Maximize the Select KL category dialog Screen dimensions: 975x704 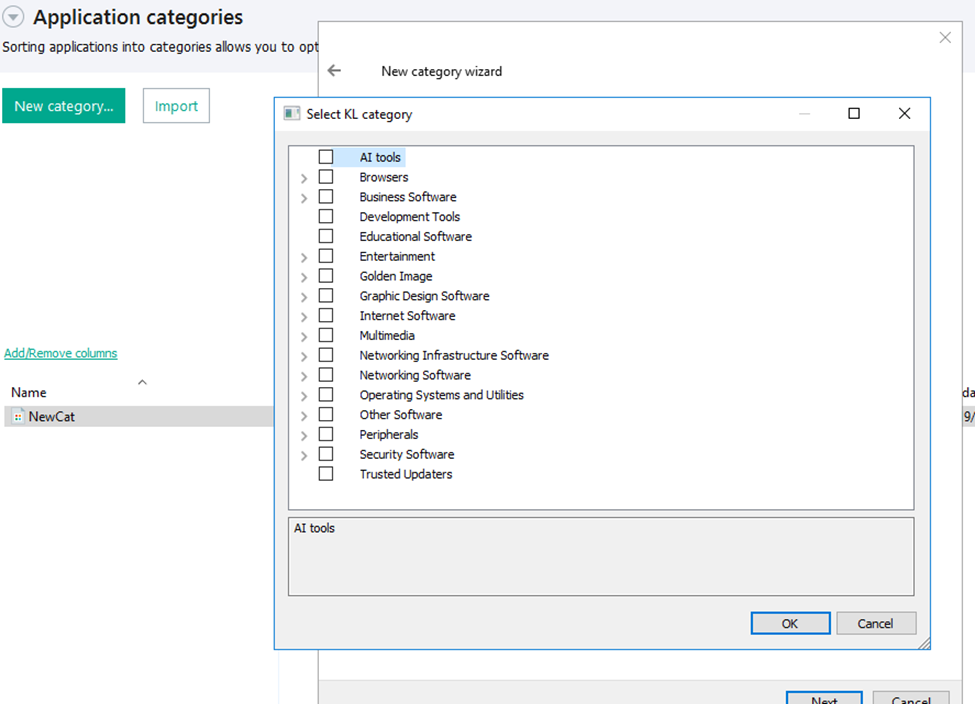854,113
